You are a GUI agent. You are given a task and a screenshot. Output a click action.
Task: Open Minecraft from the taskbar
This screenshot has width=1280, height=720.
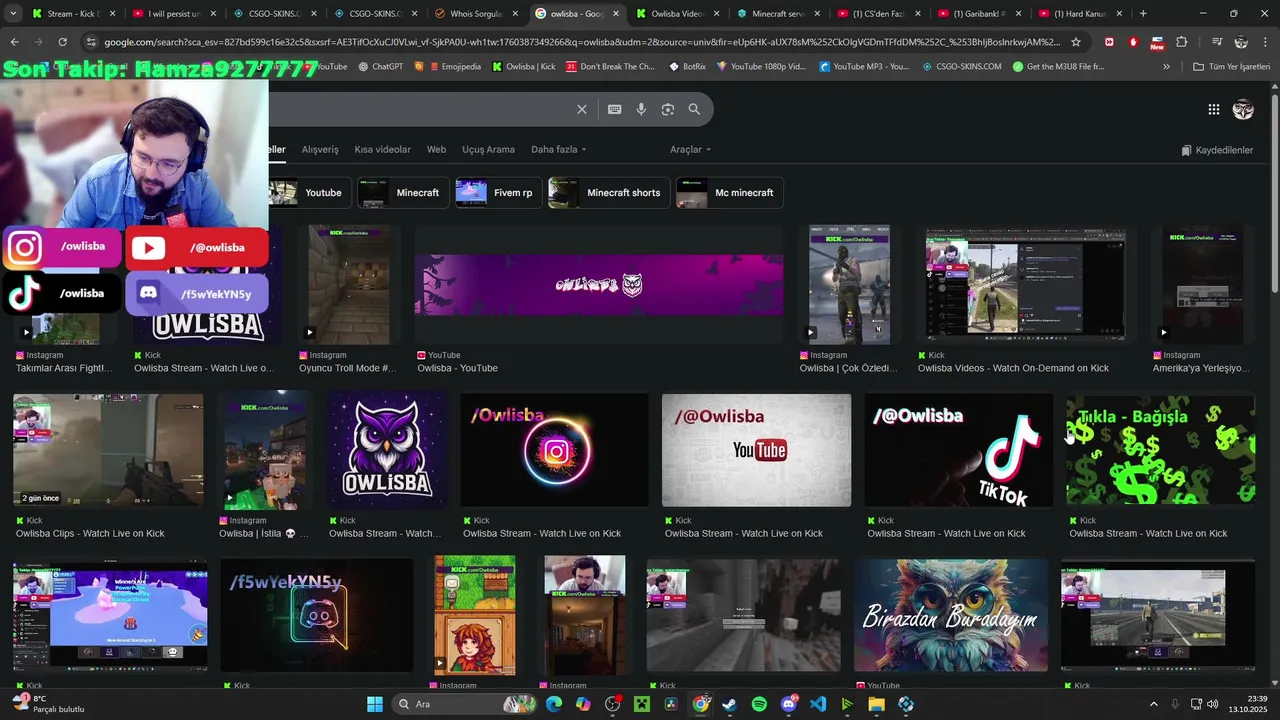click(x=641, y=704)
